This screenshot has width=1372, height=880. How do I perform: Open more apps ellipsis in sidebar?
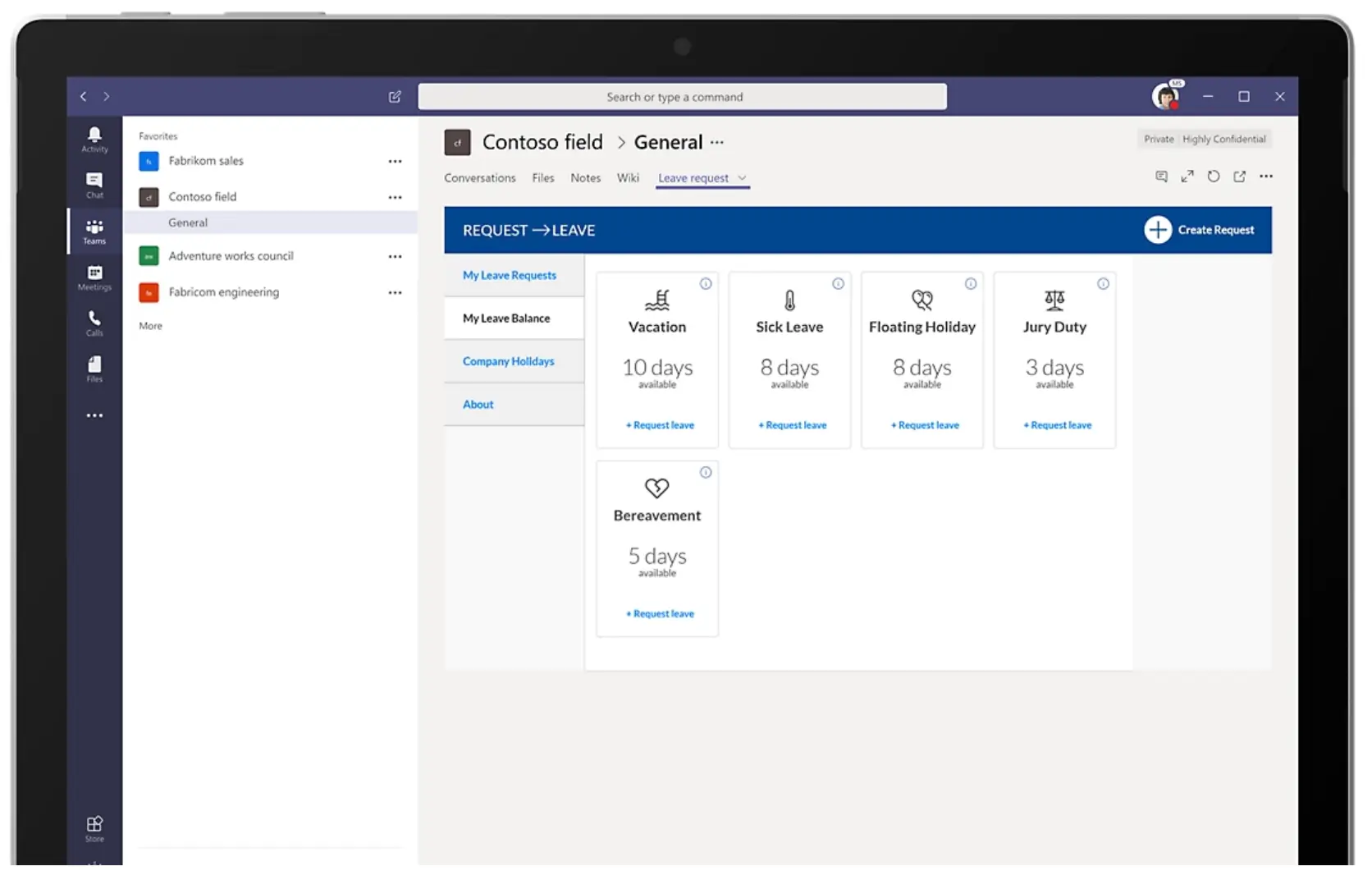click(94, 415)
